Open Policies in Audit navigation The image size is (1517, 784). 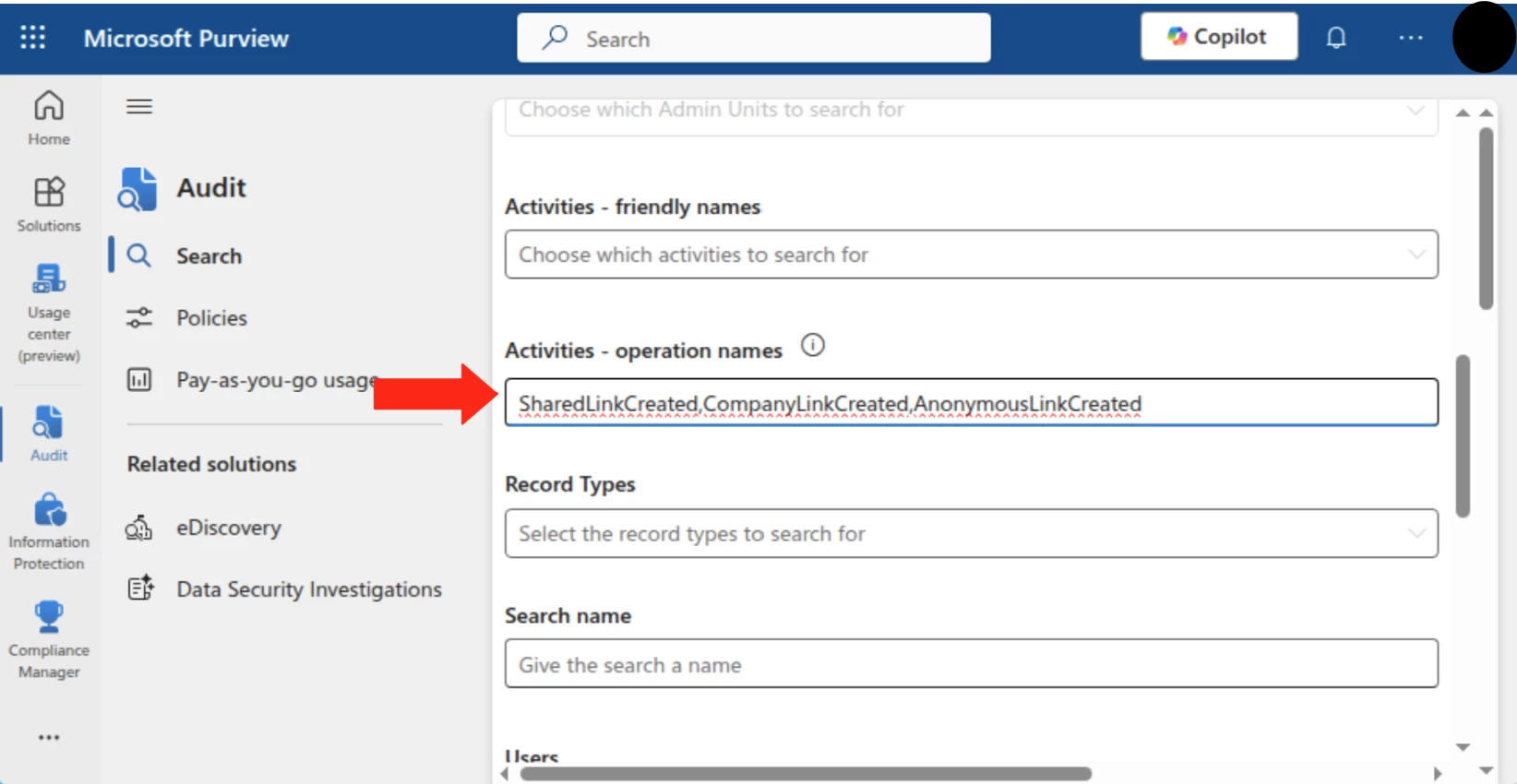click(x=211, y=318)
